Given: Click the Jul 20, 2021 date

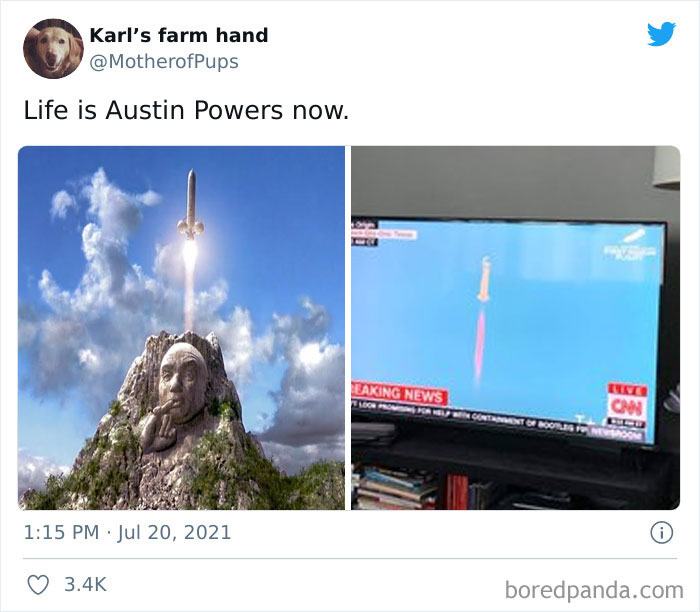Looking at the screenshot, I should tap(174, 533).
